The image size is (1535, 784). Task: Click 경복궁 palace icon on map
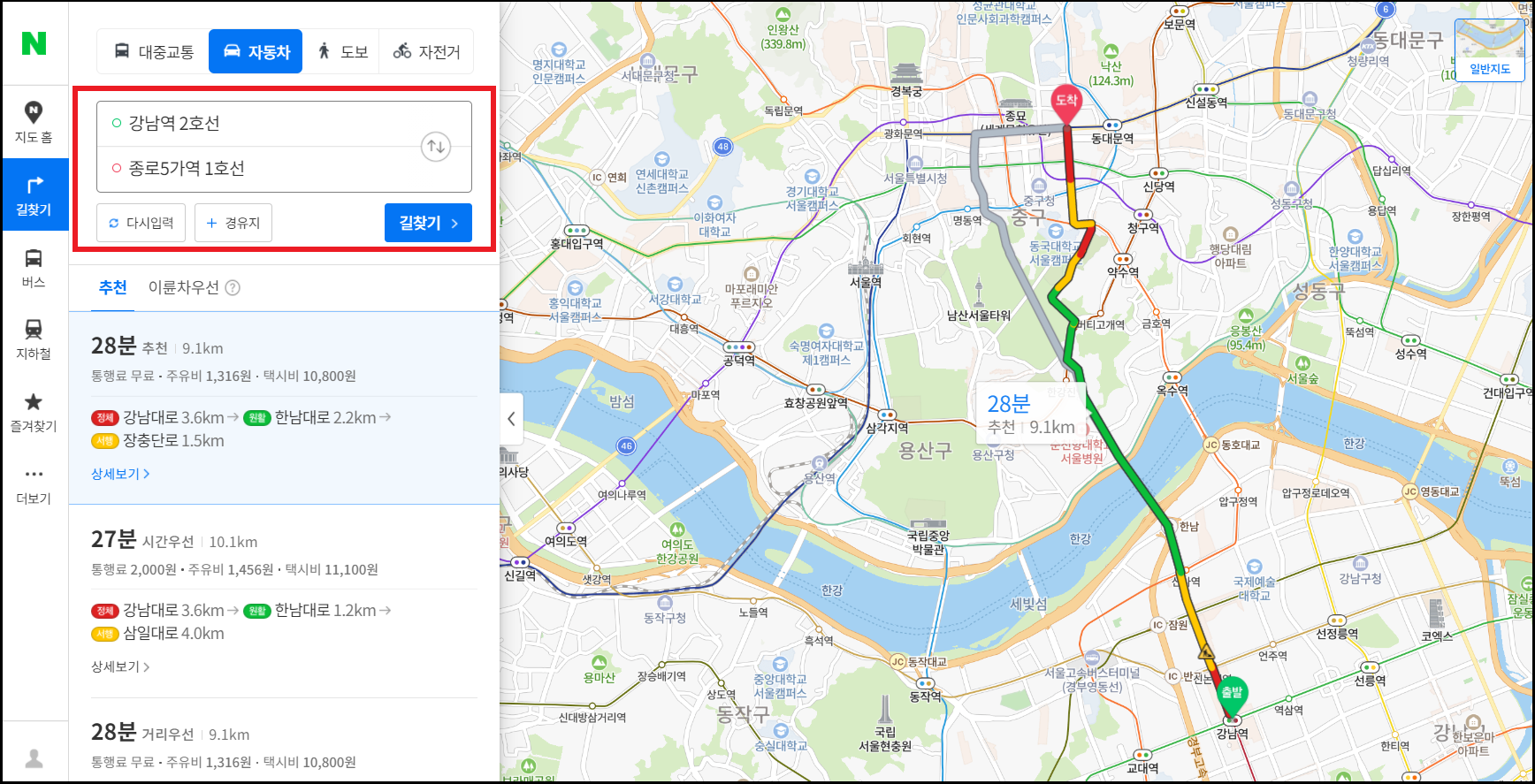coord(906,78)
